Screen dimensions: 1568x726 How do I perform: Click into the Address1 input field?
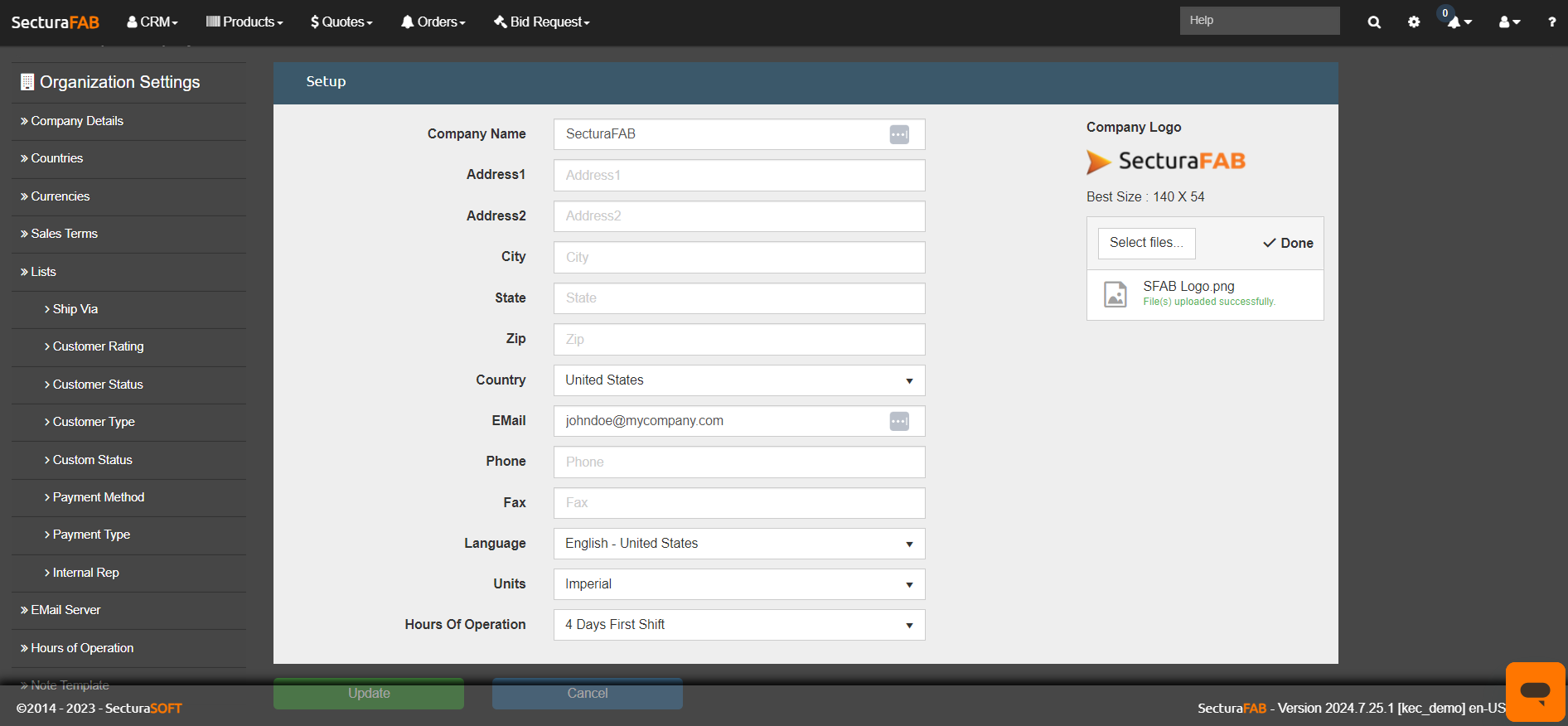pyautogui.click(x=738, y=176)
